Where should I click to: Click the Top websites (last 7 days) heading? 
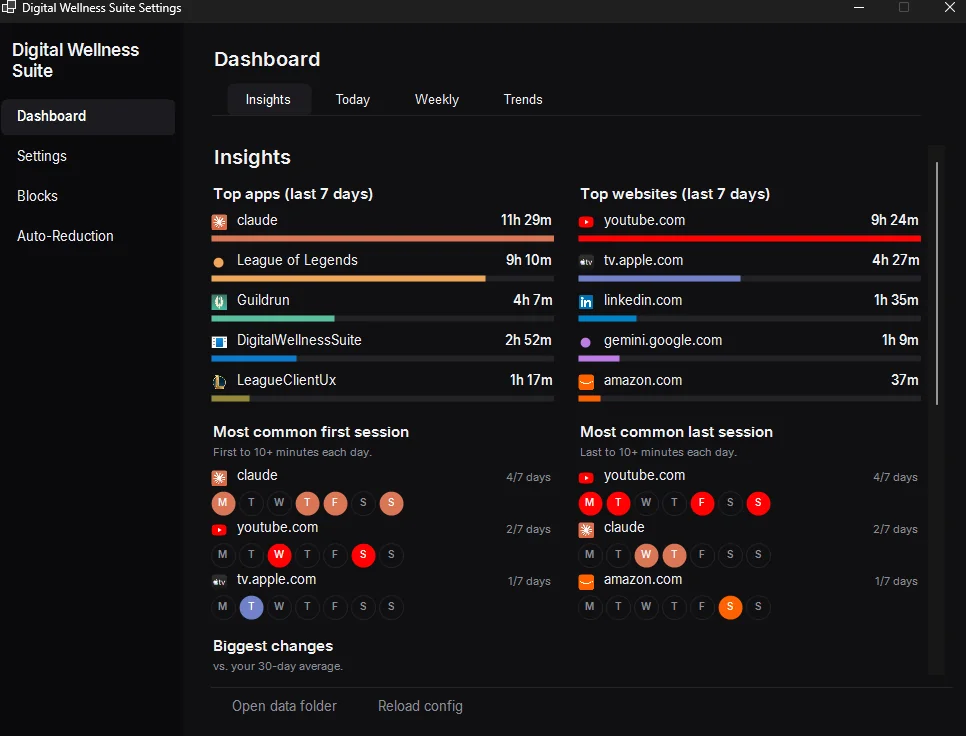[675, 194]
